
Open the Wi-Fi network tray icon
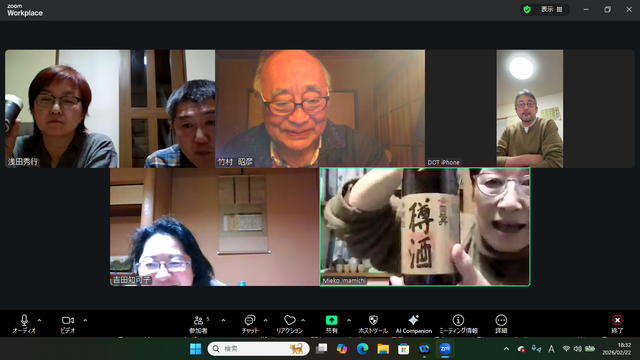566,349
